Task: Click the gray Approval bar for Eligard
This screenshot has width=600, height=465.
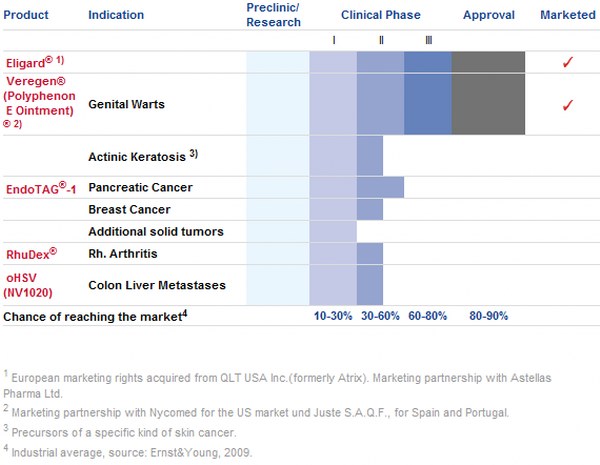Action: click(x=488, y=62)
